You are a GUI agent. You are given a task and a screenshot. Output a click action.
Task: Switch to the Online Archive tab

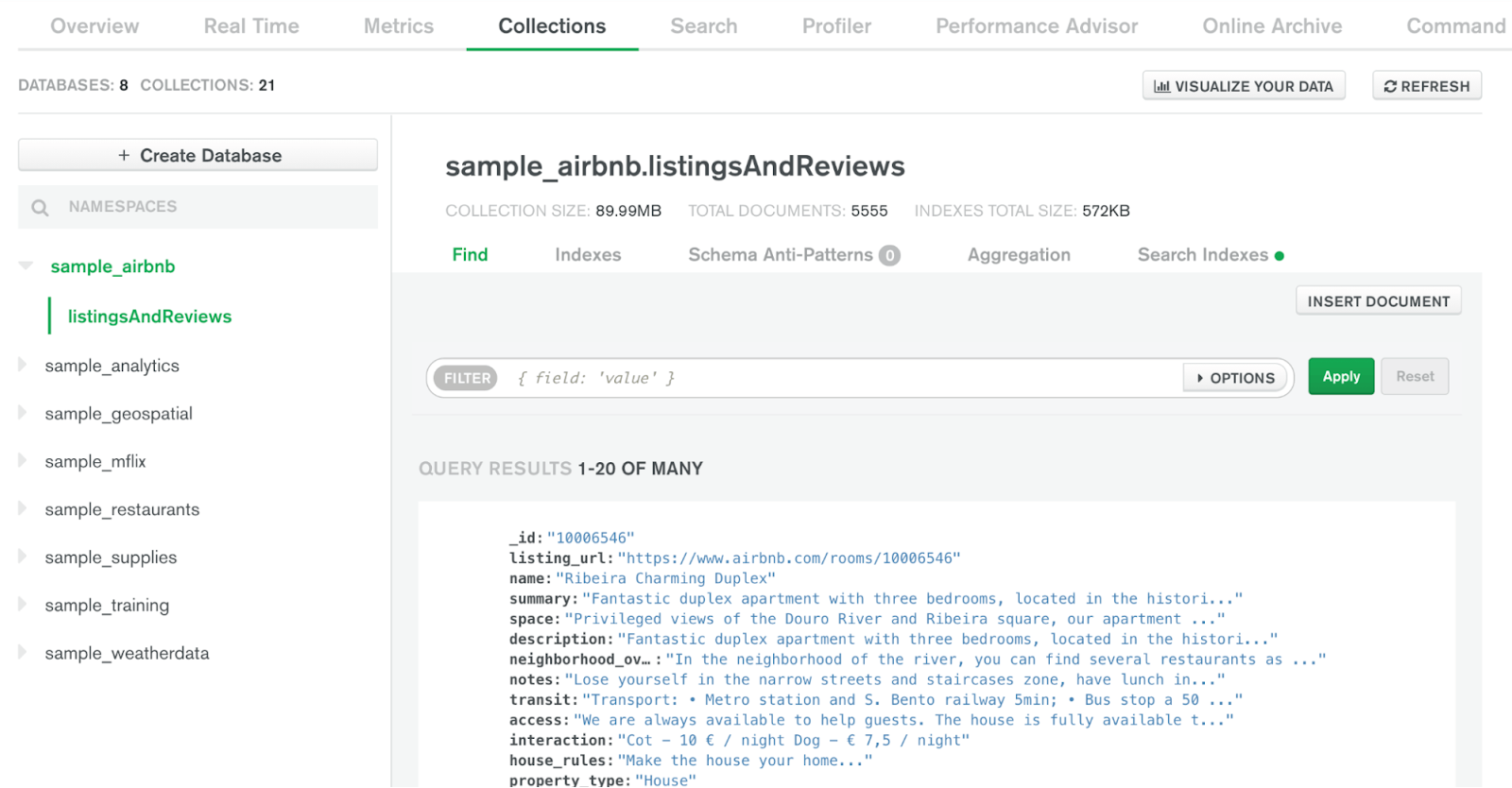1272,26
